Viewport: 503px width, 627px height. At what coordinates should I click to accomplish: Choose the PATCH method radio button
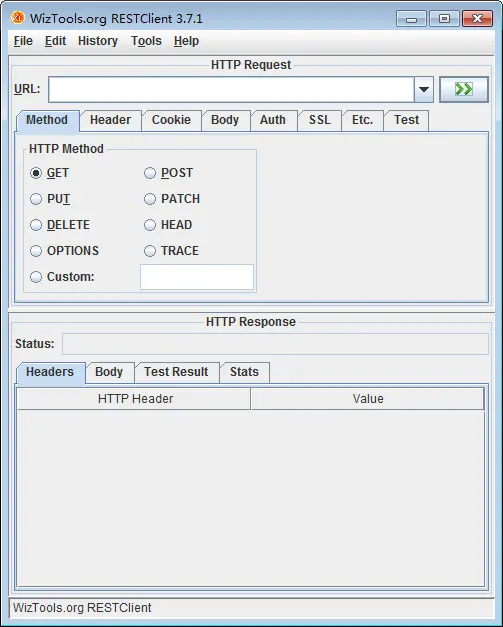click(150, 199)
